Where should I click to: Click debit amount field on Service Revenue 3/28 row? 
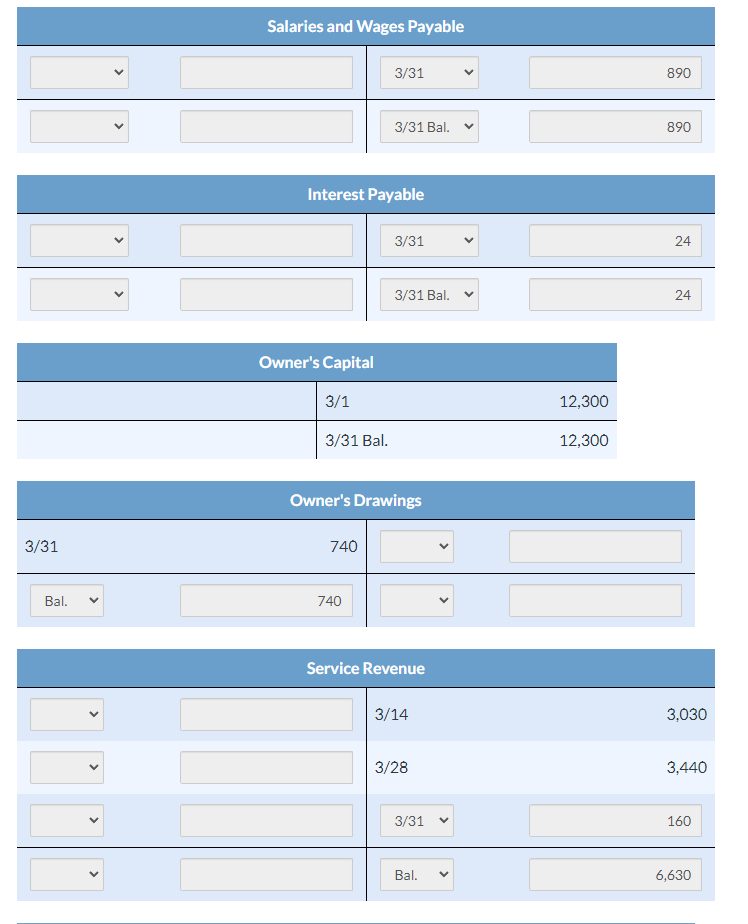pyautogui.click(x=266, y=767)
